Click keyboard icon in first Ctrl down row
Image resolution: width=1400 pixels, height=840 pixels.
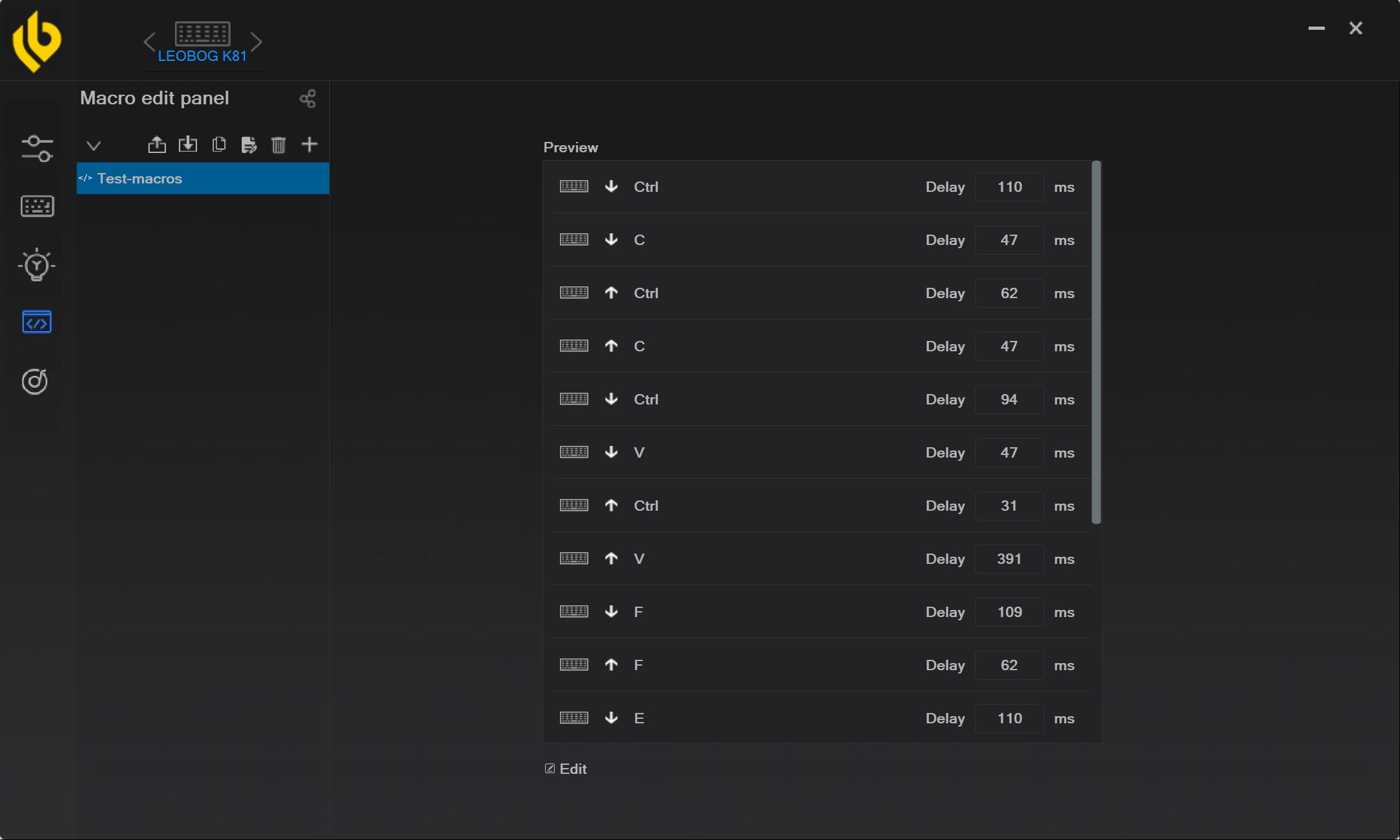pyautogui.click(x=574, y=187)
